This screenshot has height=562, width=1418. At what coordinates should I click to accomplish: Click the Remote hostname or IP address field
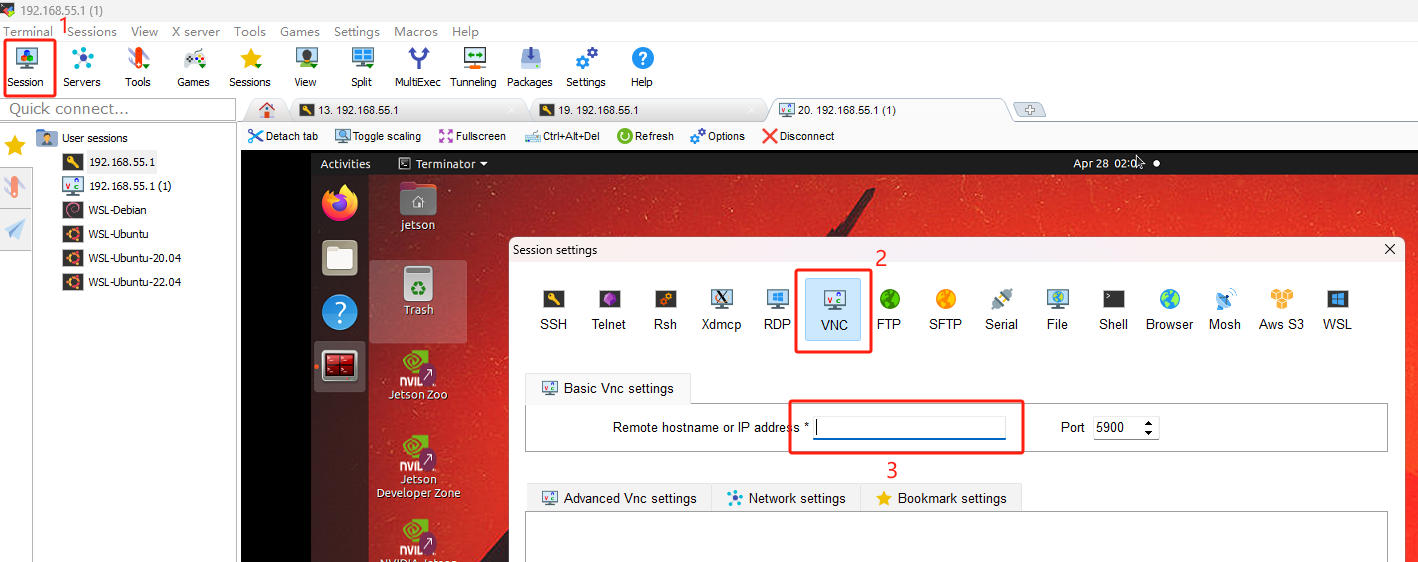(x=909, y=427)
